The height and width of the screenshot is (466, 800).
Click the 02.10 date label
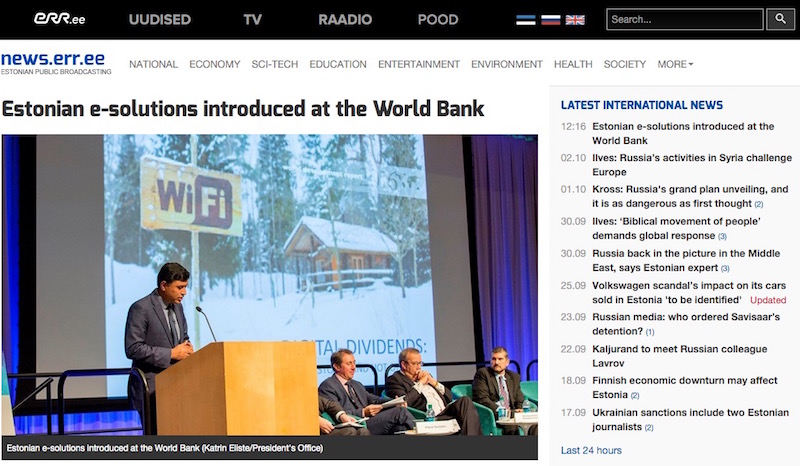click(x=573, y=158)
